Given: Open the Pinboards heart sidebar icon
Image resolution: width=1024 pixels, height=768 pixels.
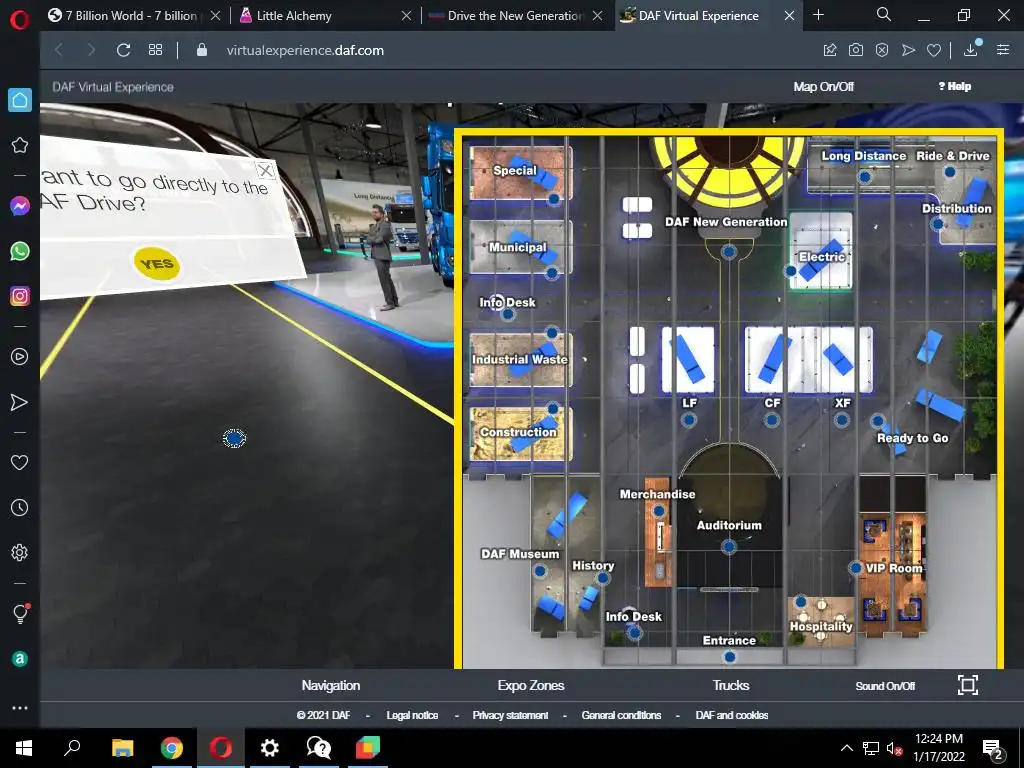Looking at the screenshot, I should (20, 462).
